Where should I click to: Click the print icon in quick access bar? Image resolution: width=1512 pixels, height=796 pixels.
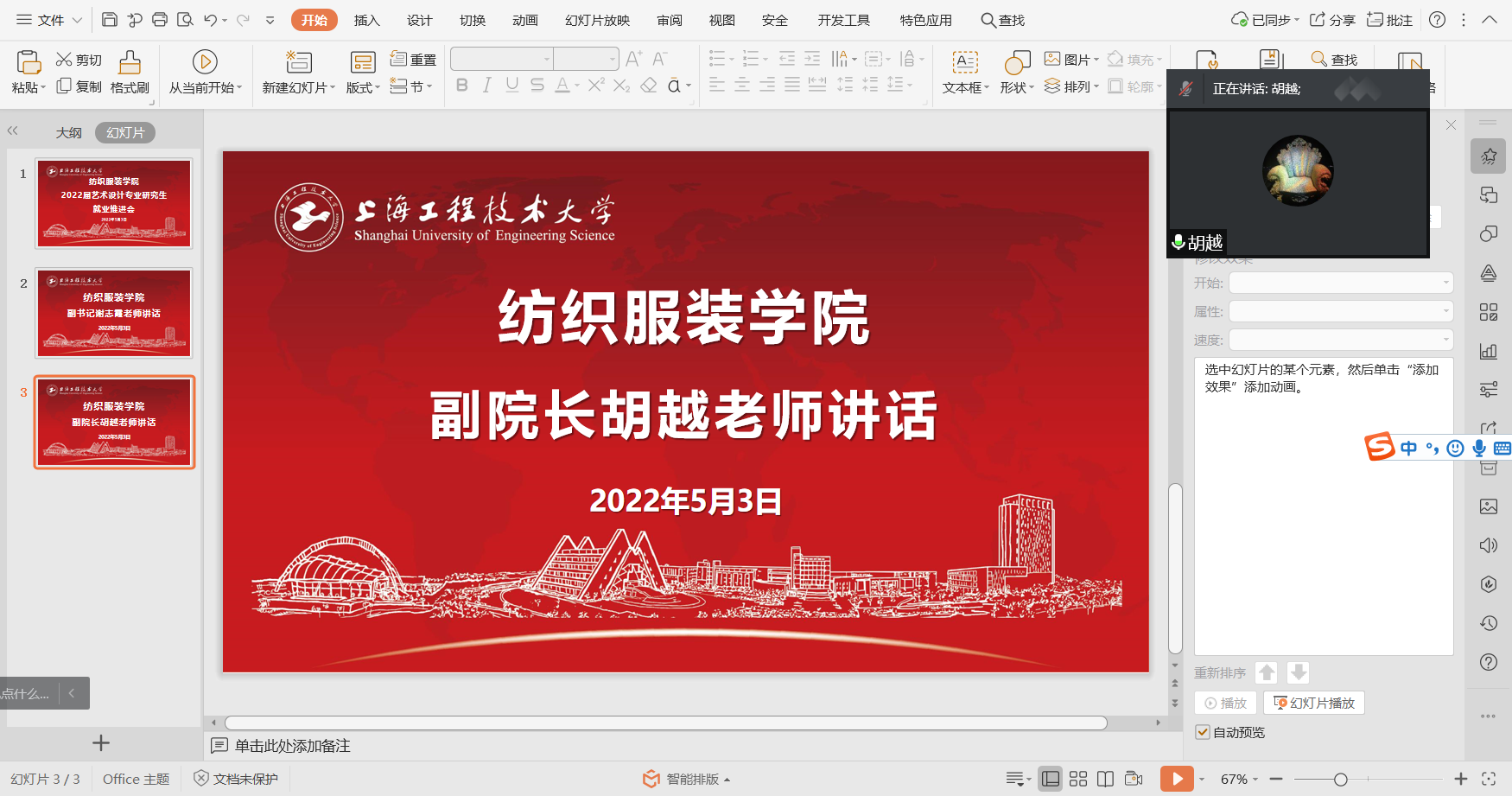tap(160, 20)
